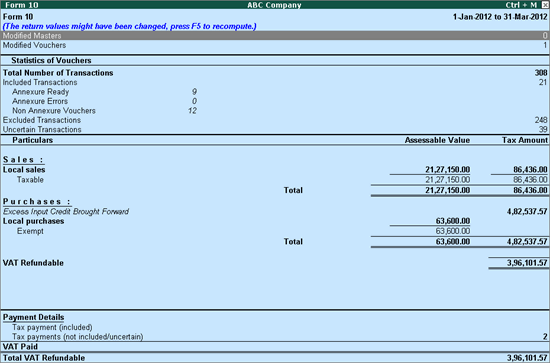This screenshot has width=550, height=363.
Task: Select the Annexure Ready line
Action: (105, 92)
